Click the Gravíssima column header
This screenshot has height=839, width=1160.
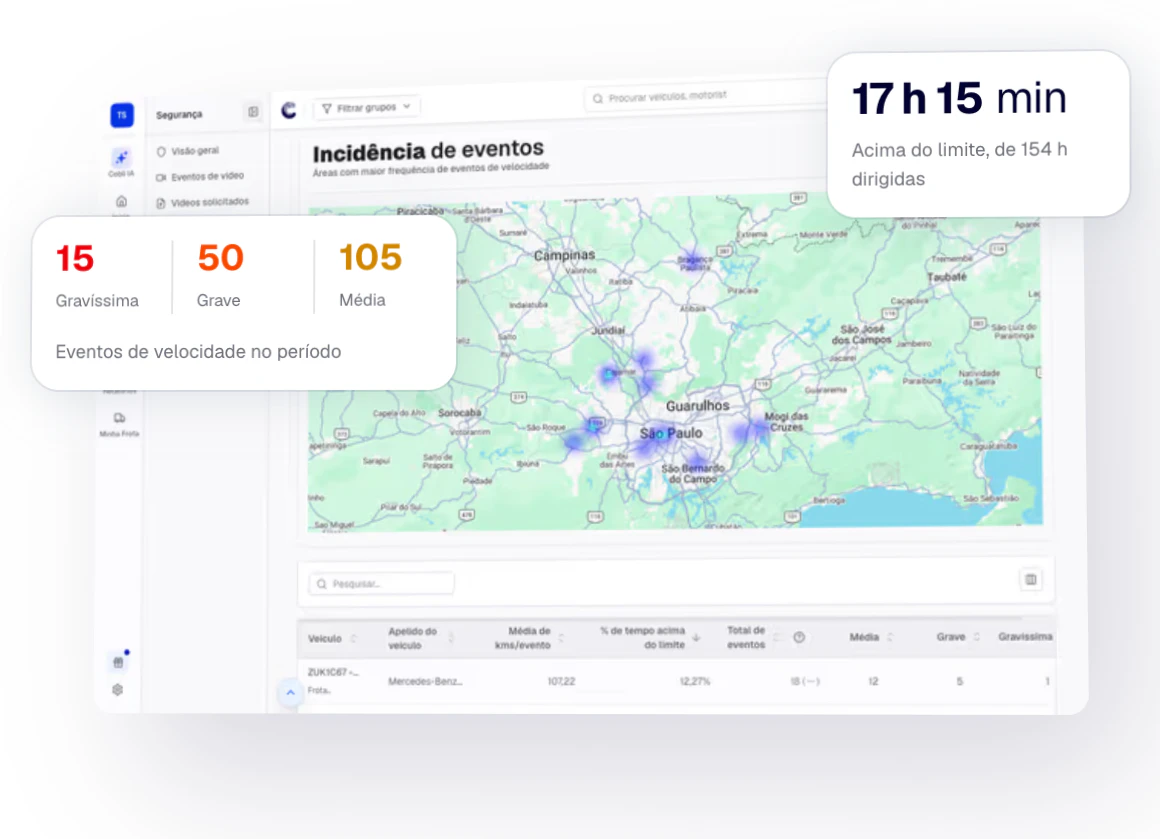[x=1025, y=636]
